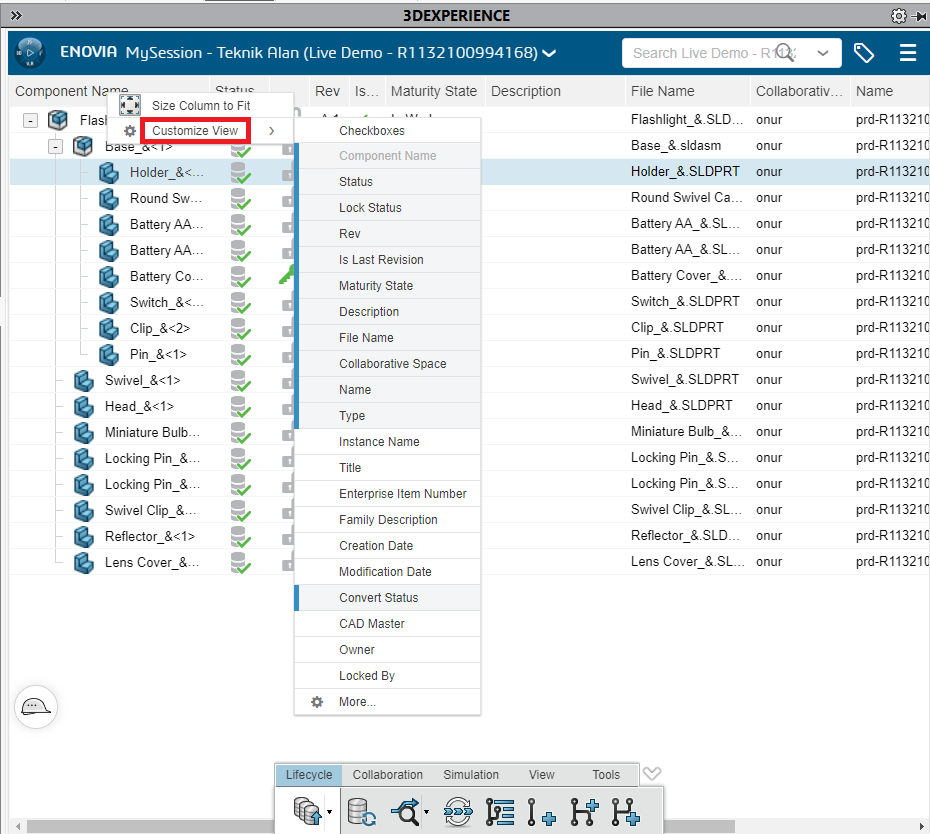Open the helmet assistant chat bubble

37,707
